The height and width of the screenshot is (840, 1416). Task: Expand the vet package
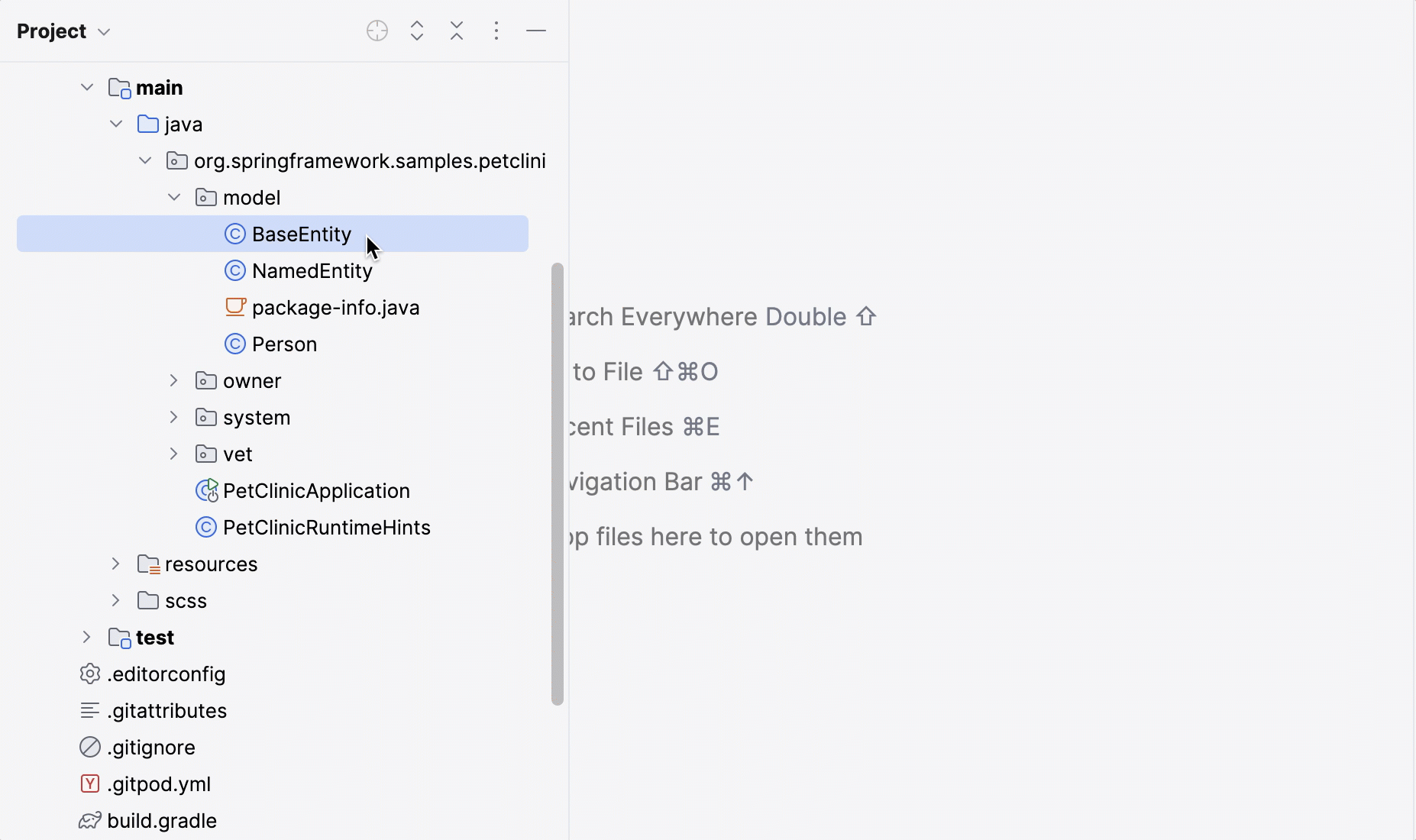[x=173, y=454]
